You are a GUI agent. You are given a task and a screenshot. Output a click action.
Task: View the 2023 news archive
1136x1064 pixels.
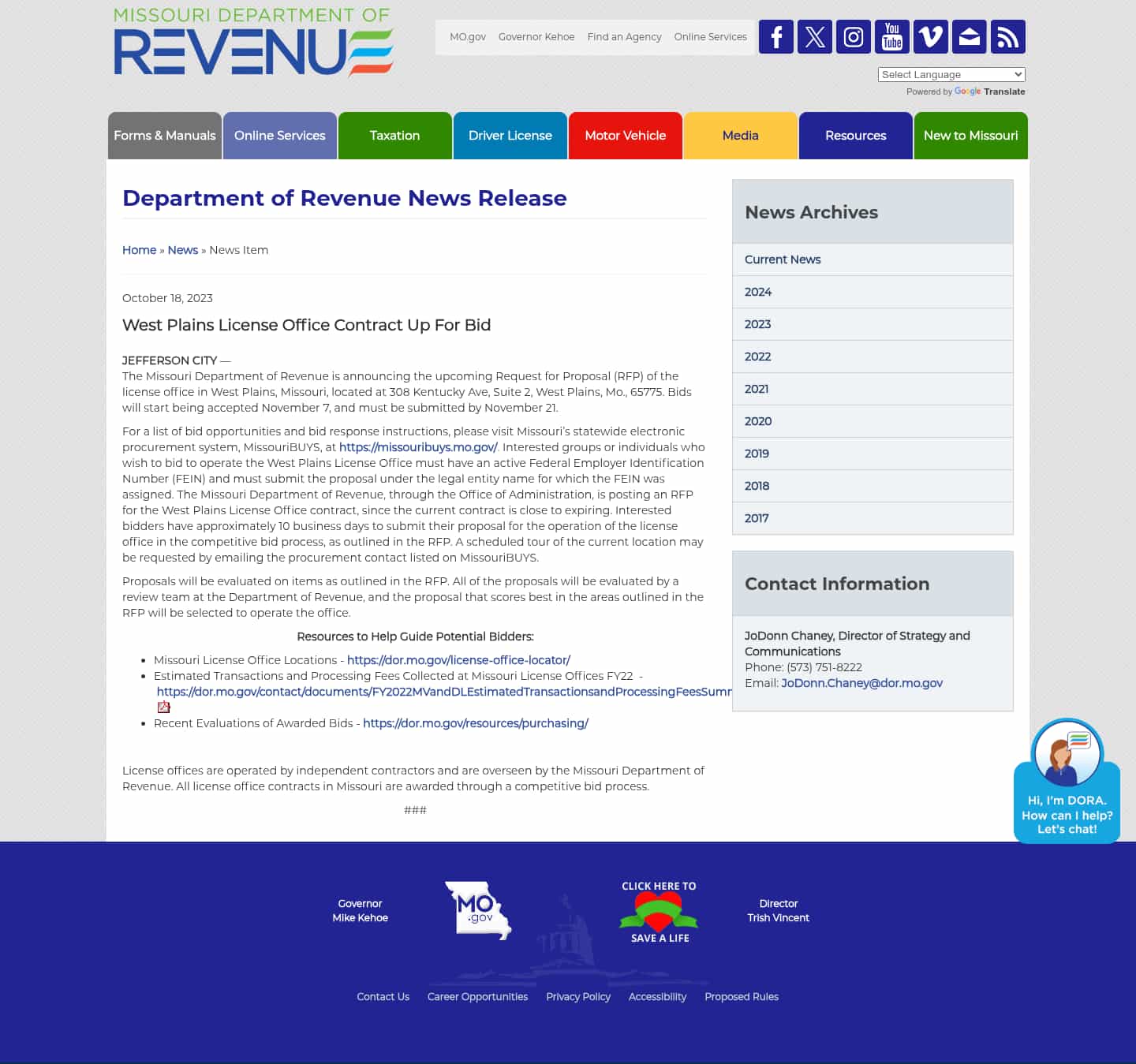click(x=757, y=324)
